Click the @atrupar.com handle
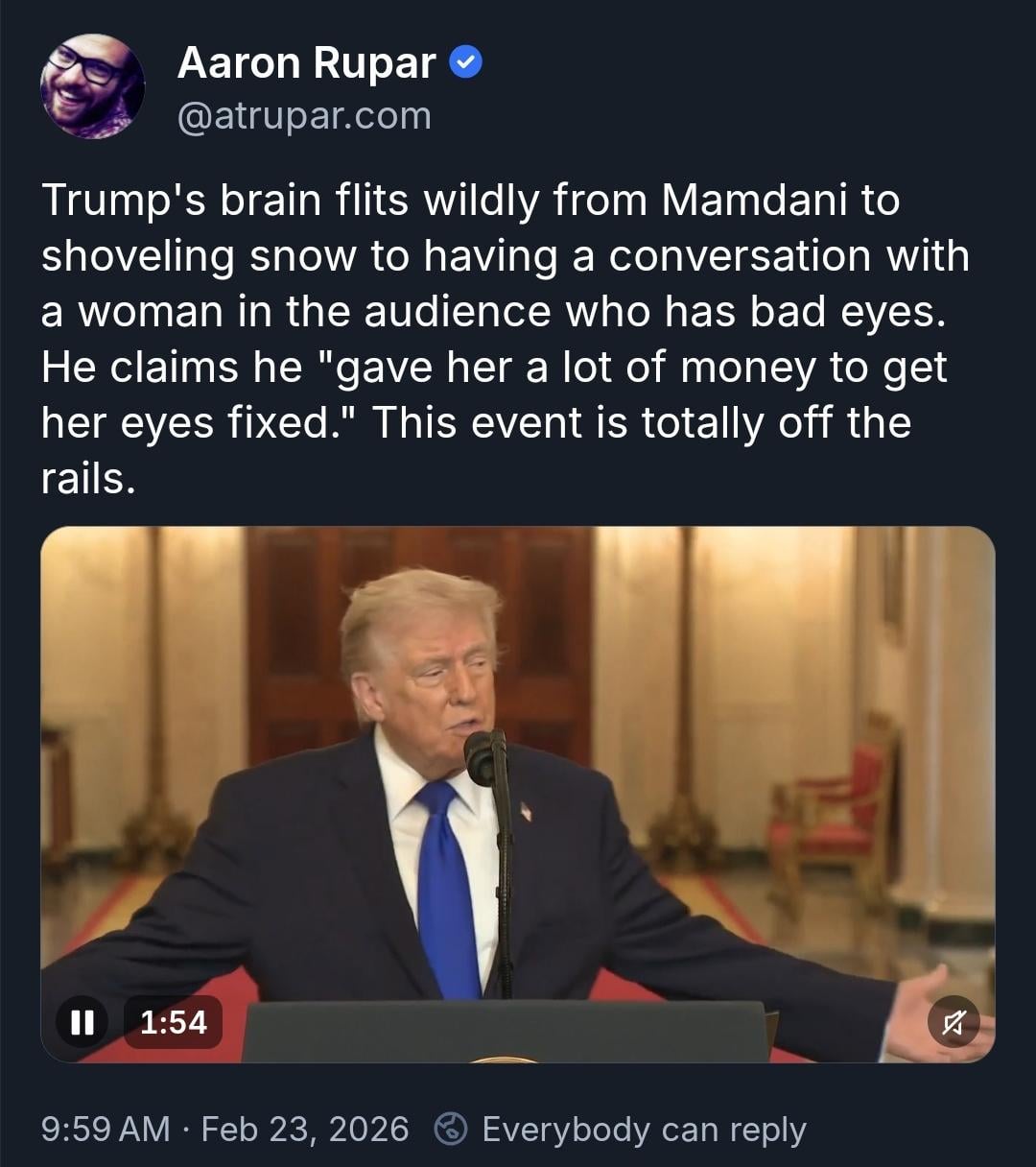Viewport: 1036px width, 1167px height. coord(304,116)
